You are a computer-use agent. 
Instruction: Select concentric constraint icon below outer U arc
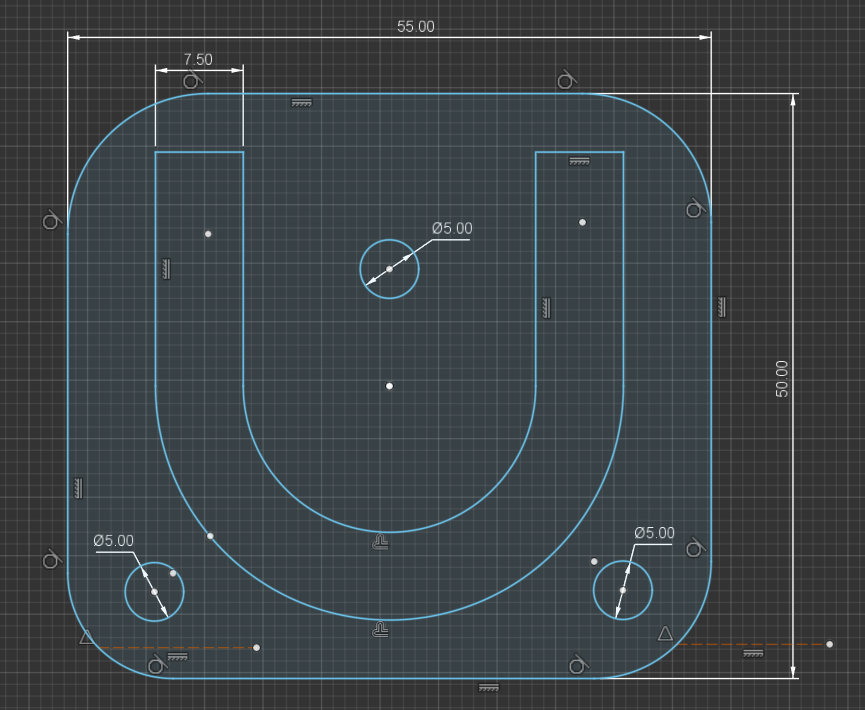click(380, 629)
